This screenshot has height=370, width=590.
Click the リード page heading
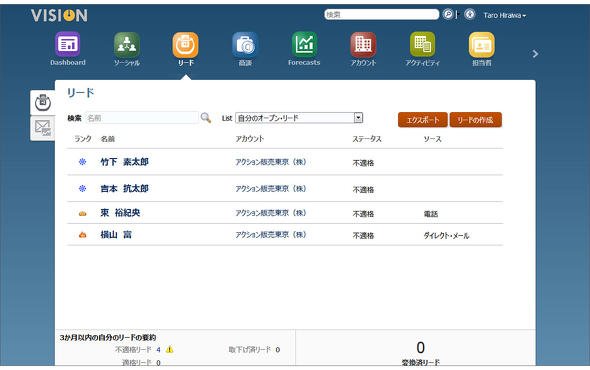point(81,93)
